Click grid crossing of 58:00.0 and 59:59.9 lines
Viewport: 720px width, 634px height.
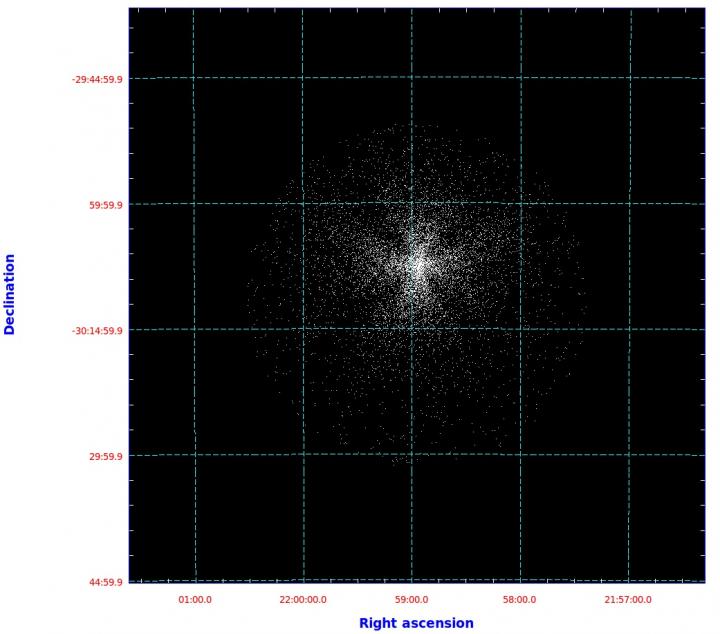click(521, 203)
